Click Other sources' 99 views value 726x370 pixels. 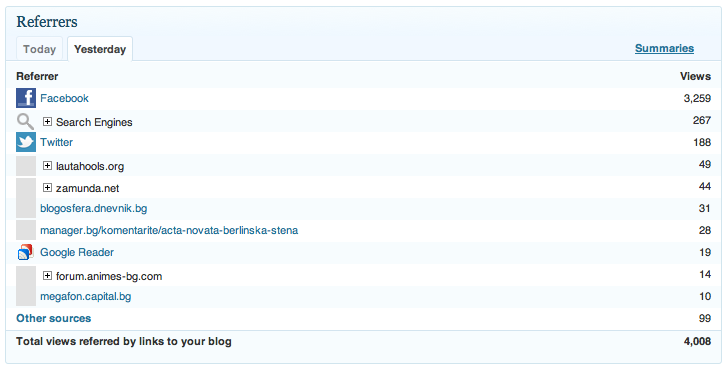point(705,318)
